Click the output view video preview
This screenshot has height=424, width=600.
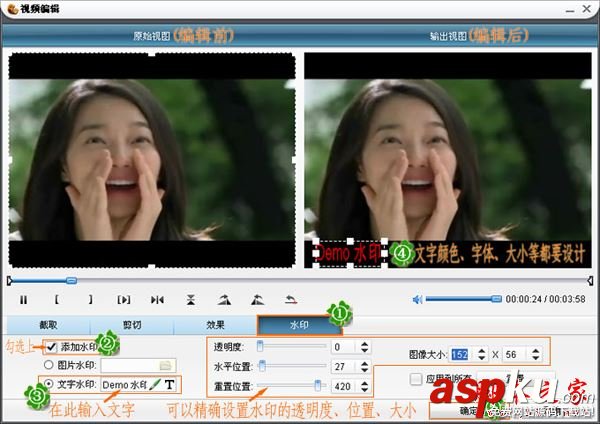click(x=448, y=160)
